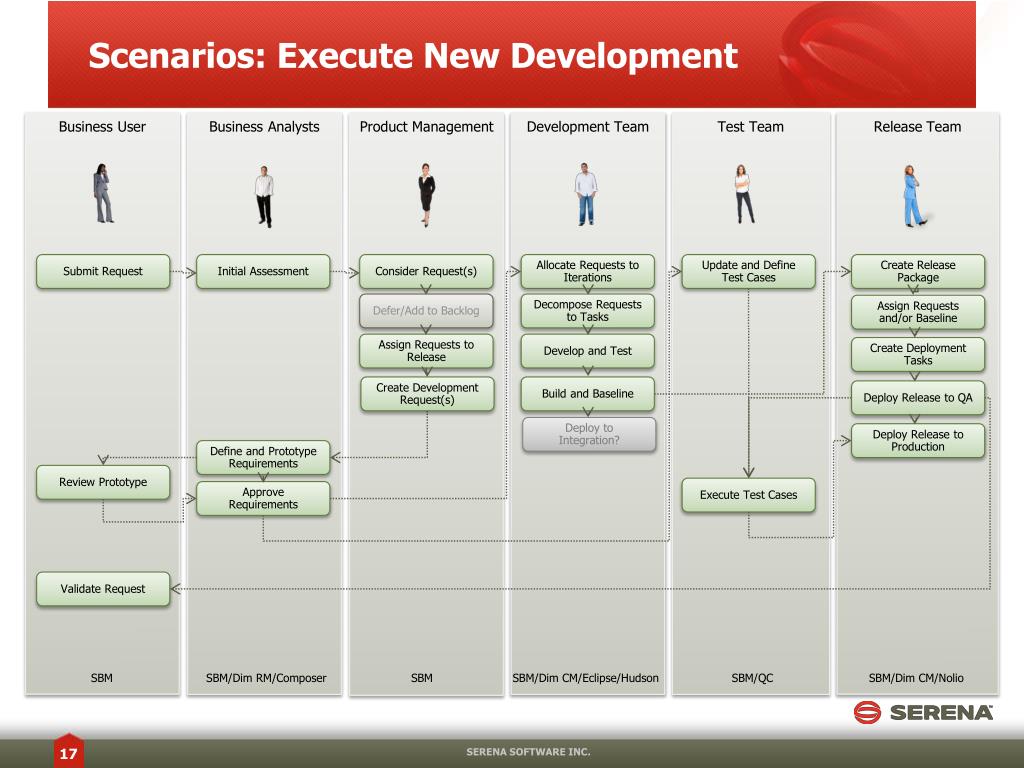This screenshot has width=1024, height=768.
Task: Select the Deploy Release to QA box
Action: point(918,398)
